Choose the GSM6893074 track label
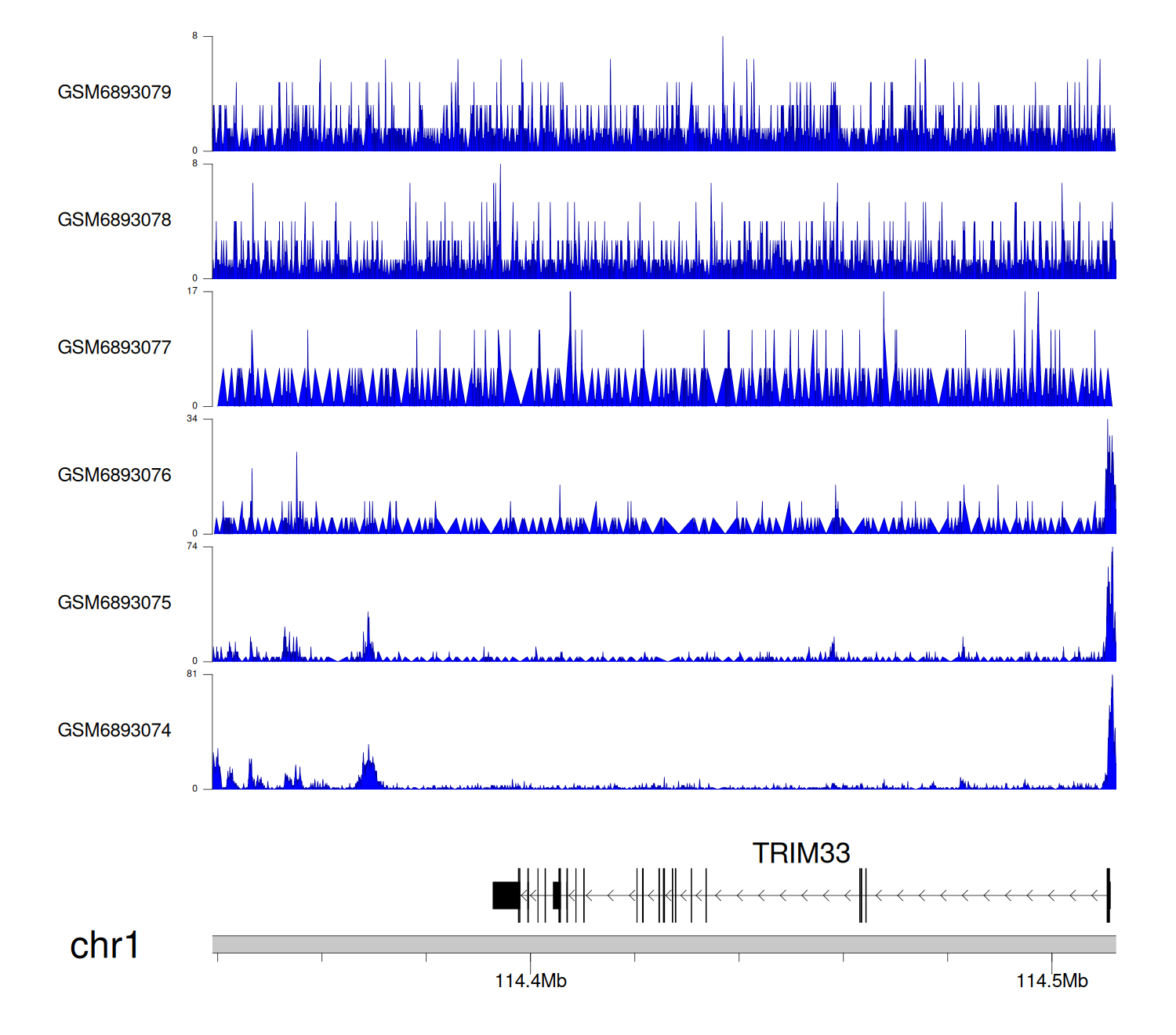This screenshot has height=1035, width=1176. coord(114,731)
